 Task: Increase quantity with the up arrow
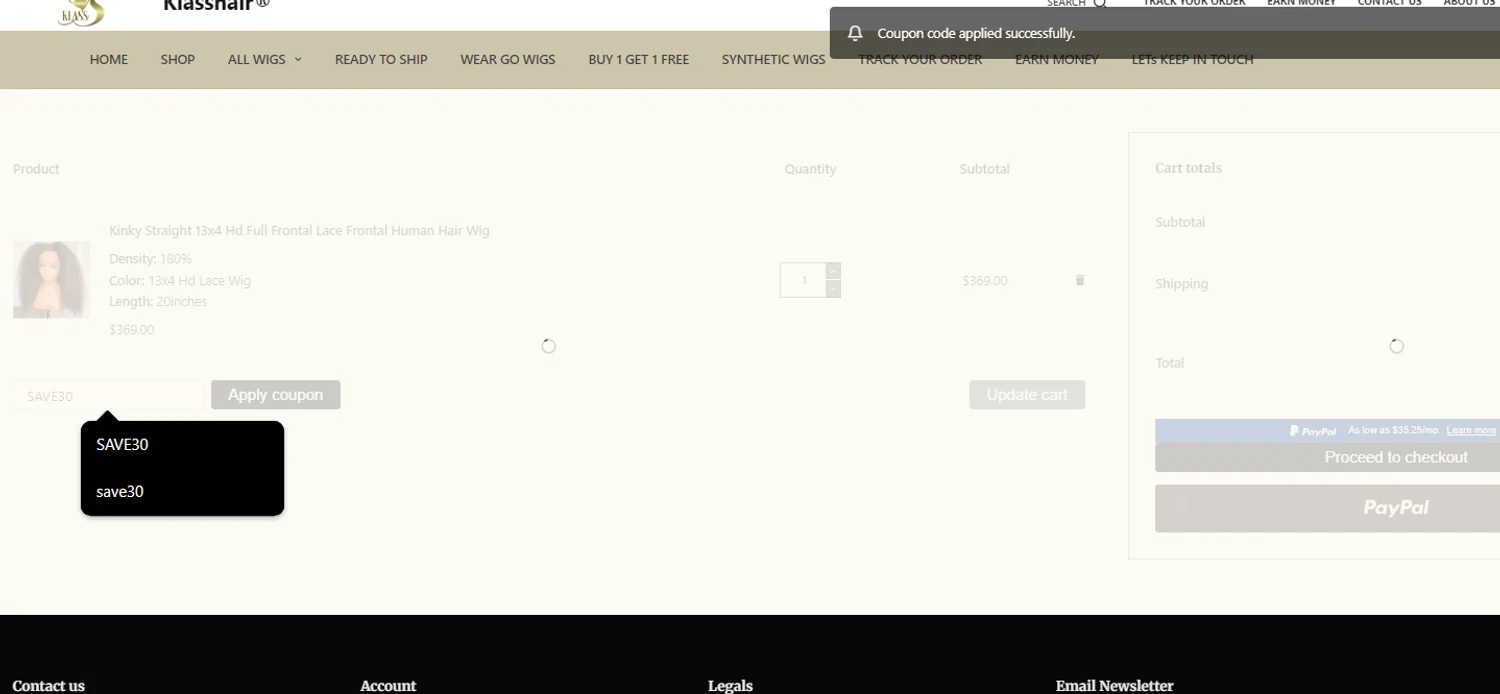pyautogui.click(x=833, y=271)
